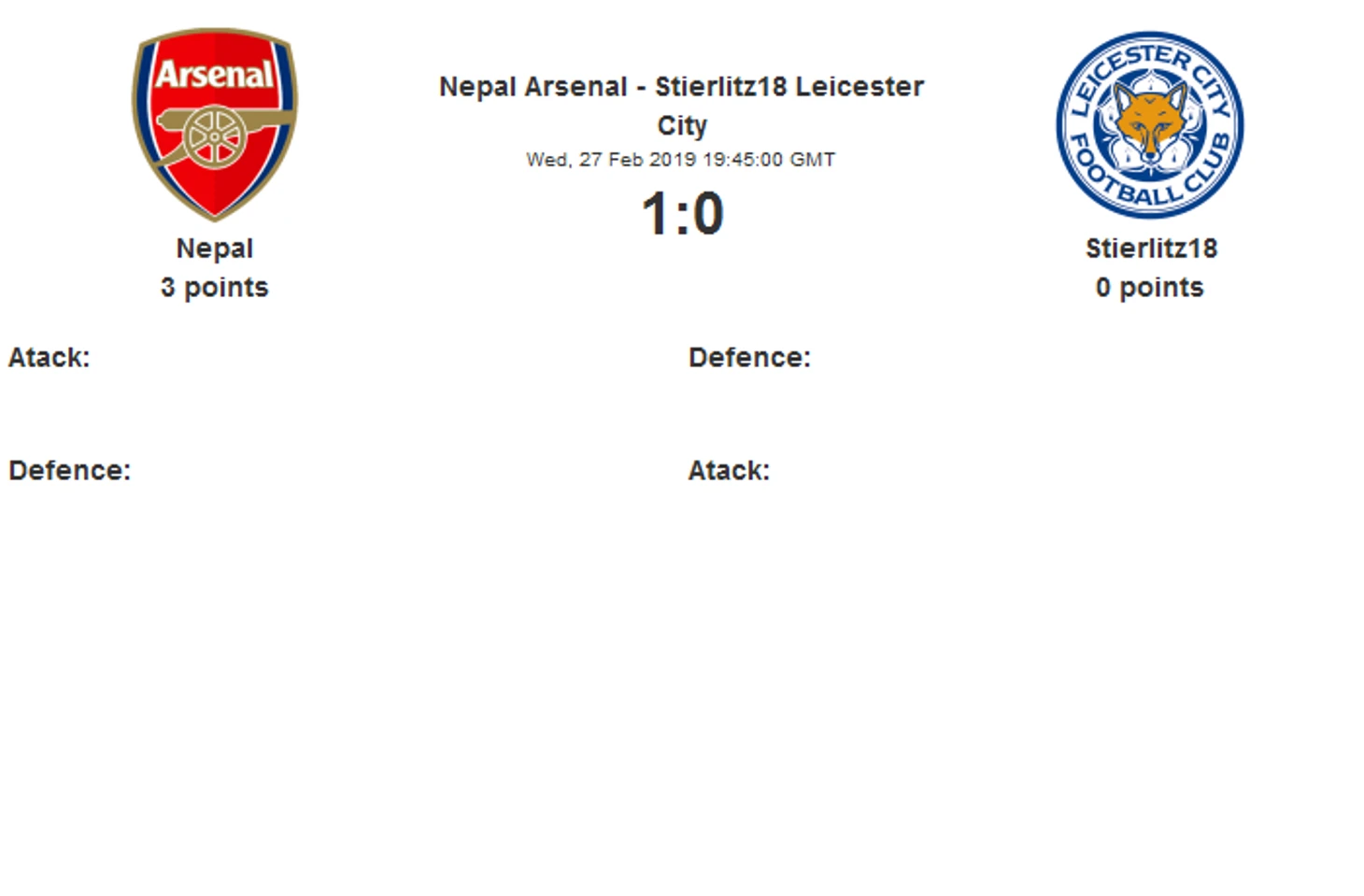Click the home score digit 1
The width and height of the screenshot is (1364, 896).
(655, 214)
